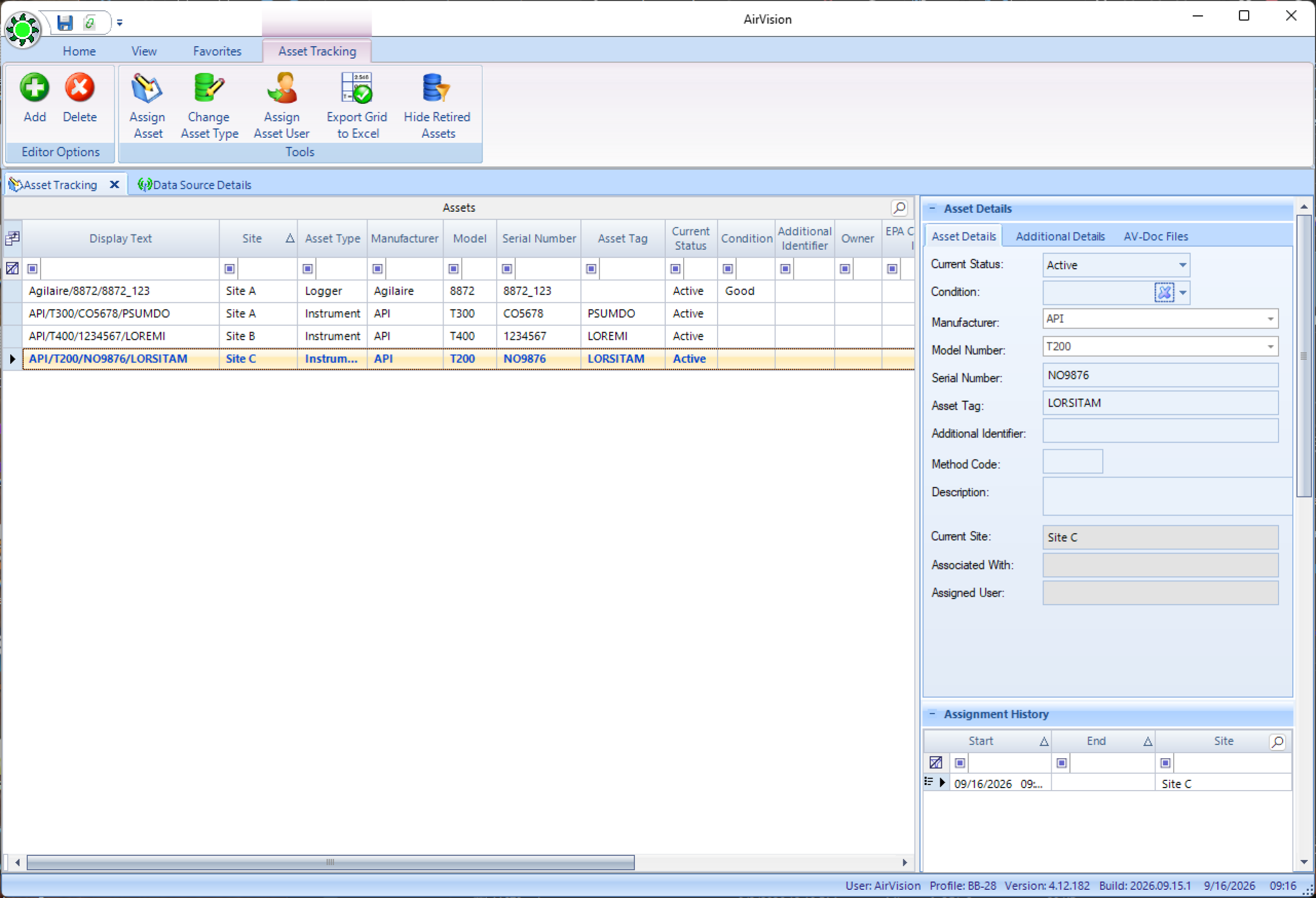Expand the Manufacturer combo box
The image size is (1316, 898).
click(1270, 319)
